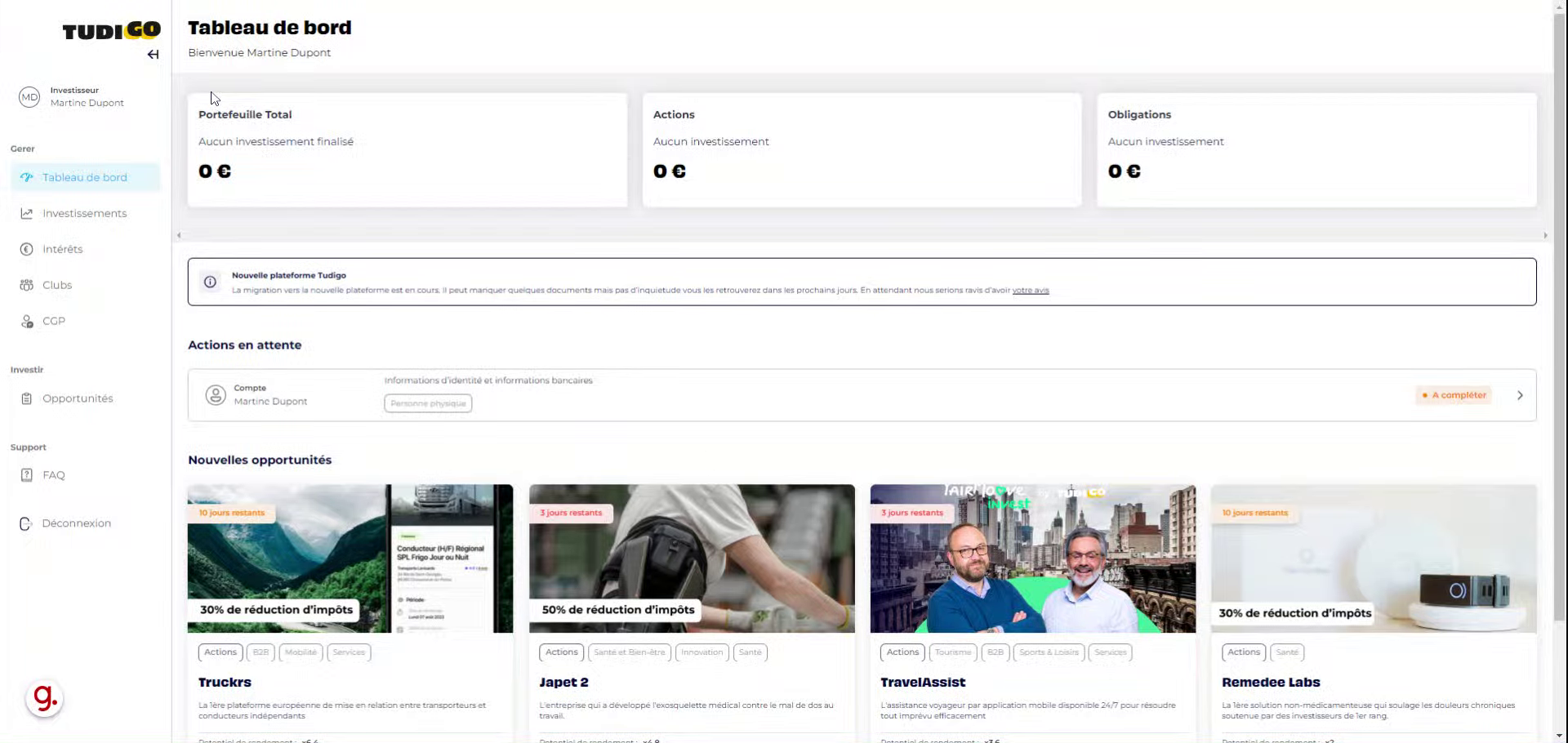Click the page vertical scrollbar
The width and height of the screenshot is (1568, 743).
point(1560,318)
